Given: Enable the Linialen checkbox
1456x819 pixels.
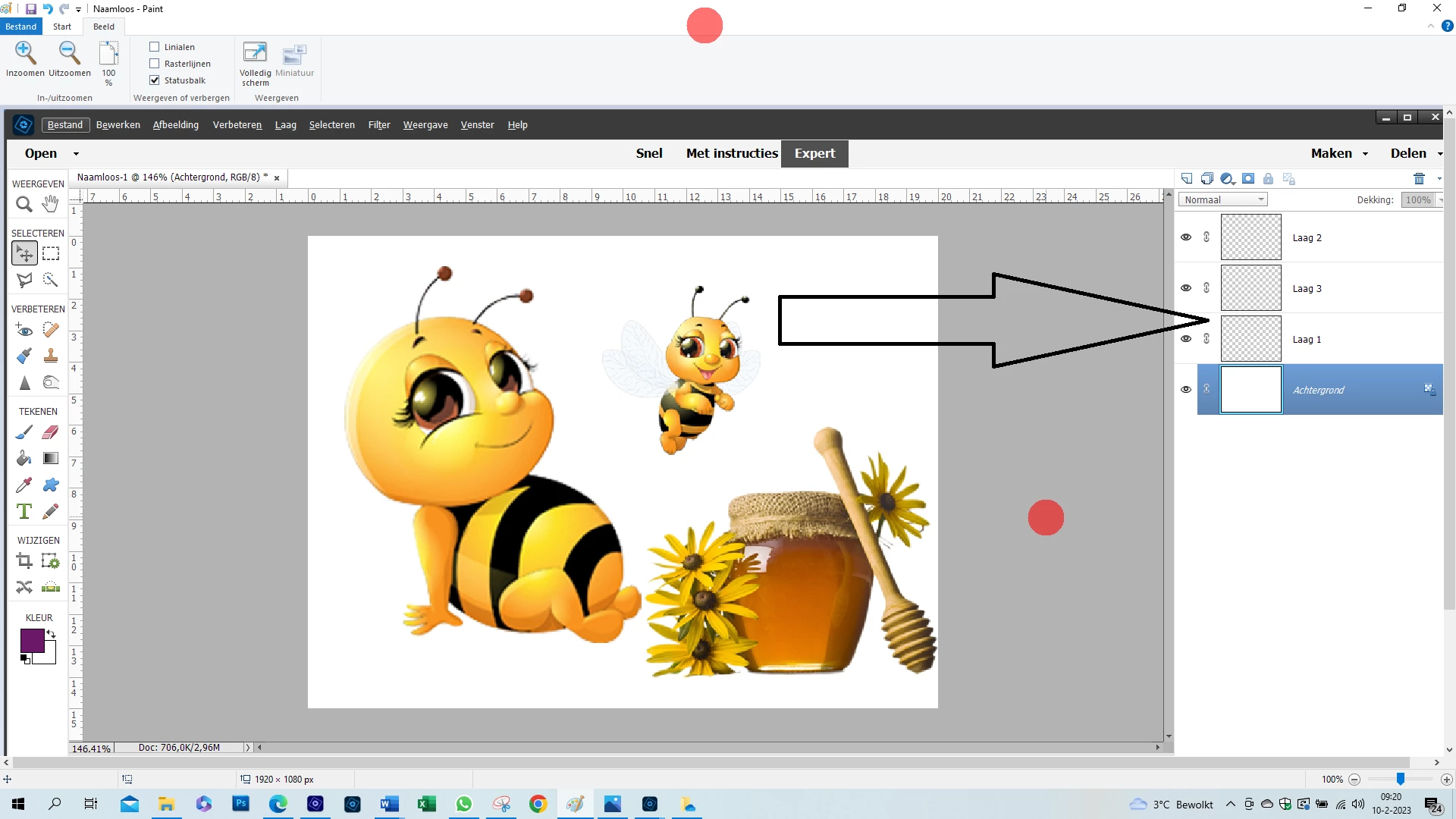Looking at the screenshot, I should click(155, 47).
